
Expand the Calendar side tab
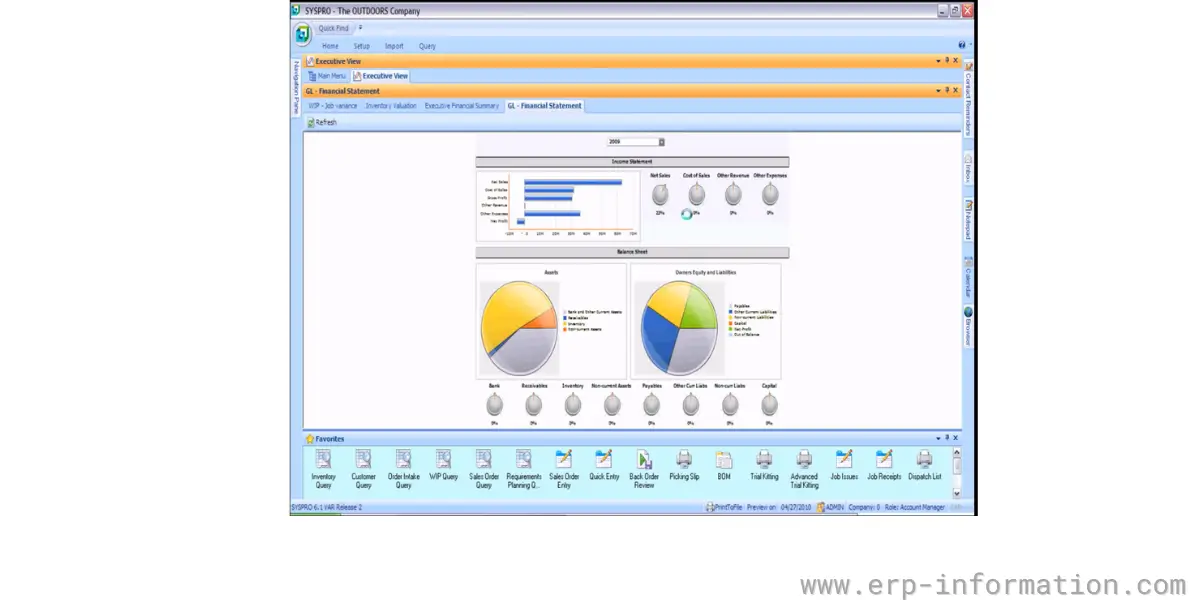(968, 276)
